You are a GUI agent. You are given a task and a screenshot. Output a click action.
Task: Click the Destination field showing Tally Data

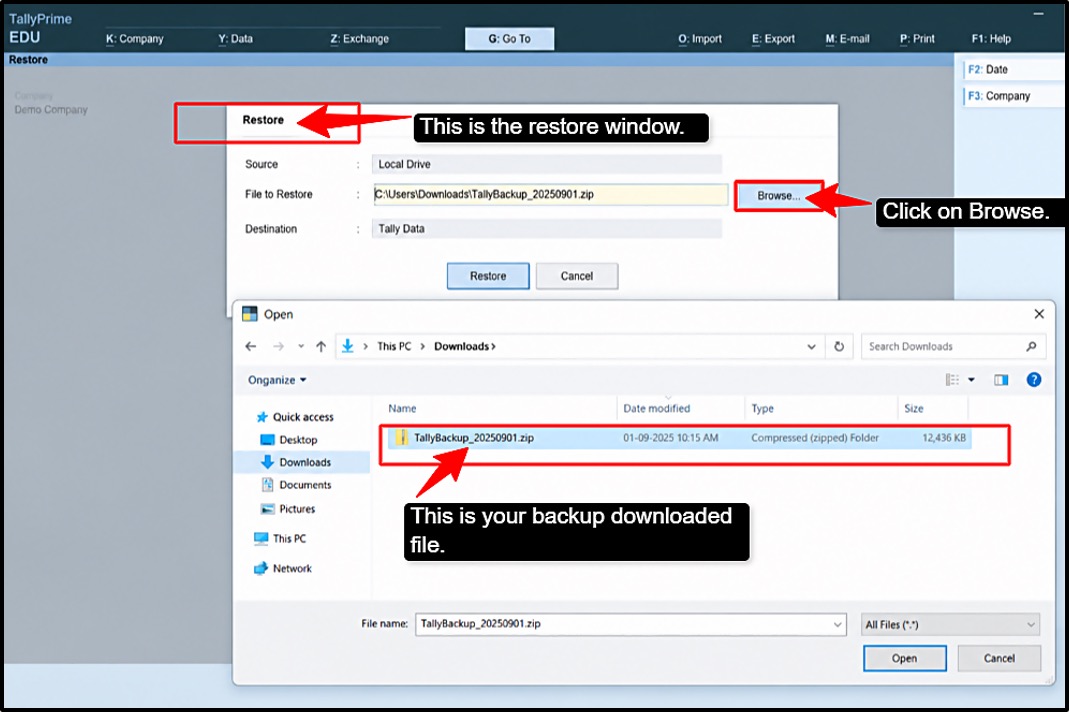tap(547, 229)
